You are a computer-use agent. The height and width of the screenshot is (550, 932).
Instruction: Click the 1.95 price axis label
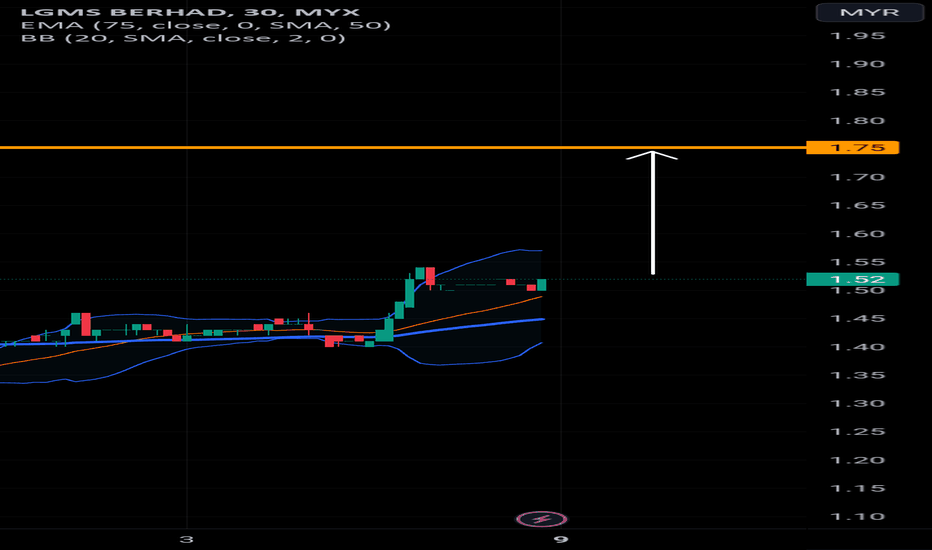coord(857,36)
